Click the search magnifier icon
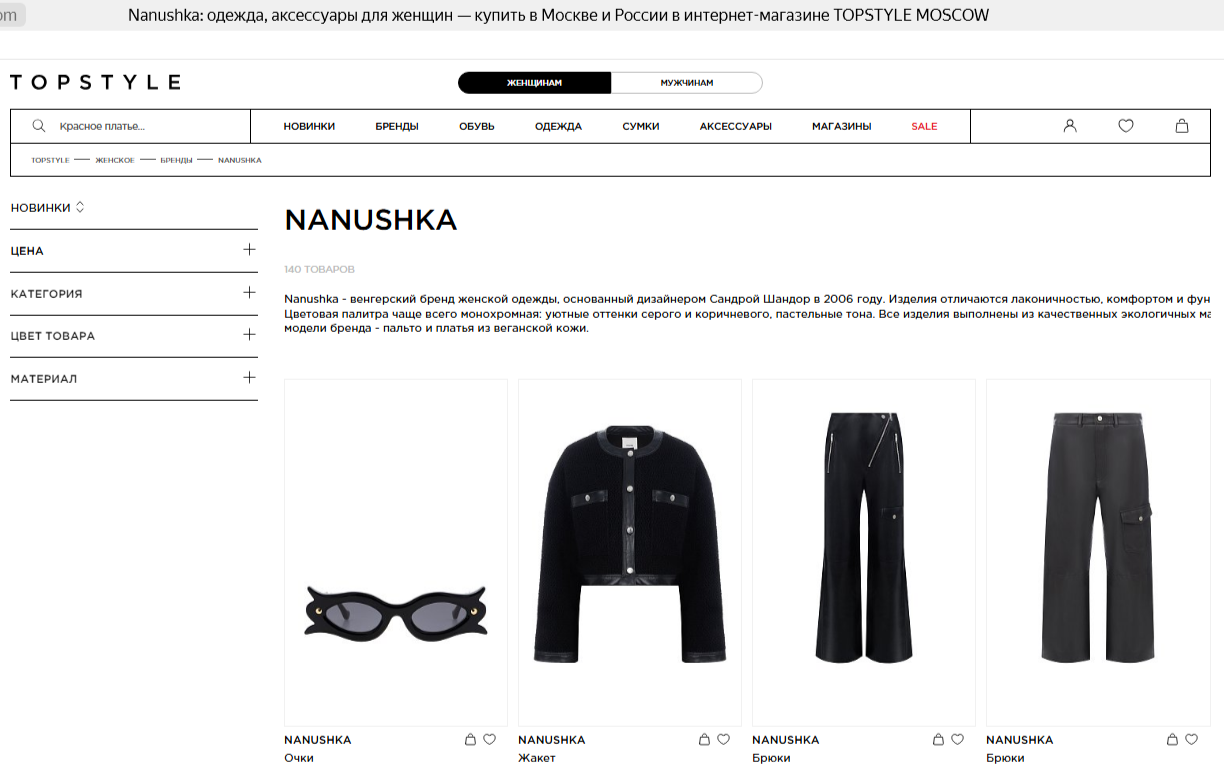Viewport: 1224px width, 771px height. 39,126
